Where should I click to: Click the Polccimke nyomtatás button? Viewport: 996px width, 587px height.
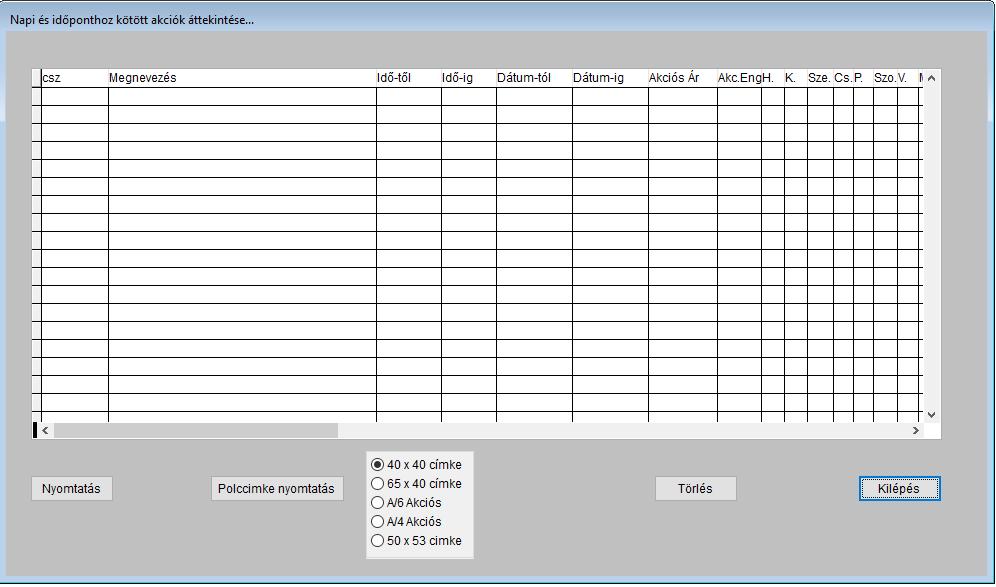tap(277, 489)
